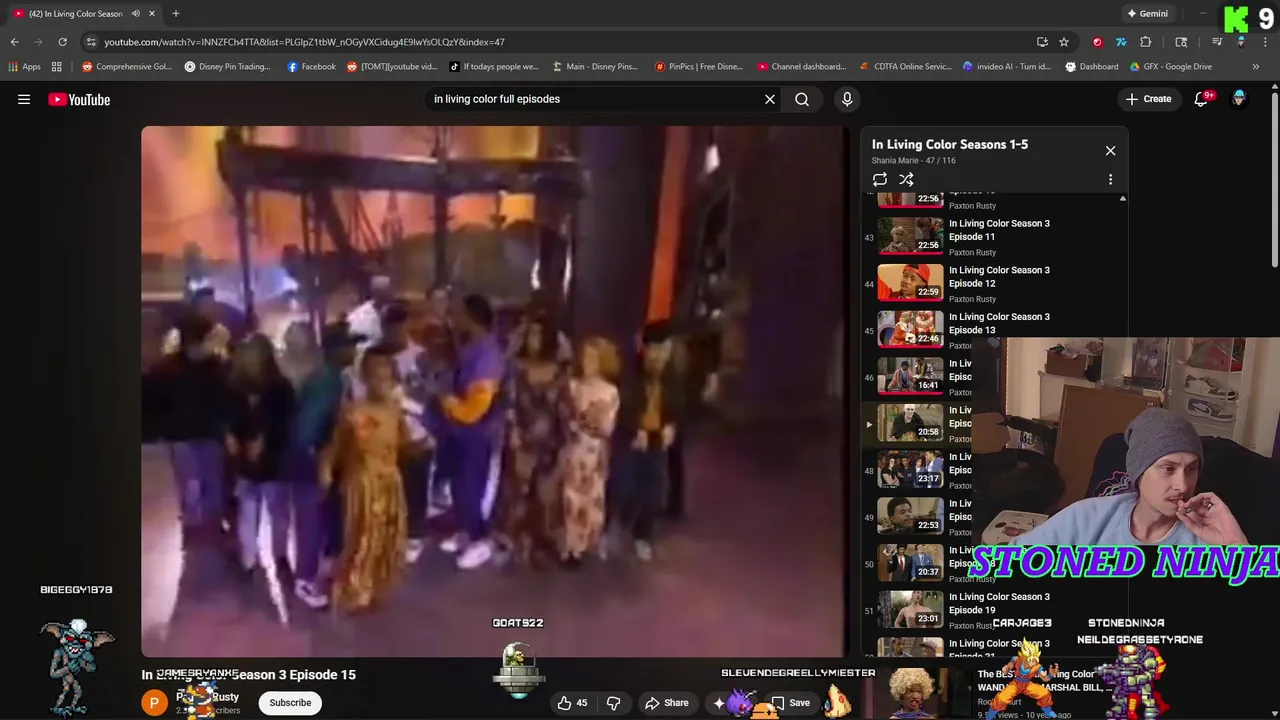Screen dimensions: 1280x720
Task: Clear the search box with X
Action: click(x=770, y=99)
